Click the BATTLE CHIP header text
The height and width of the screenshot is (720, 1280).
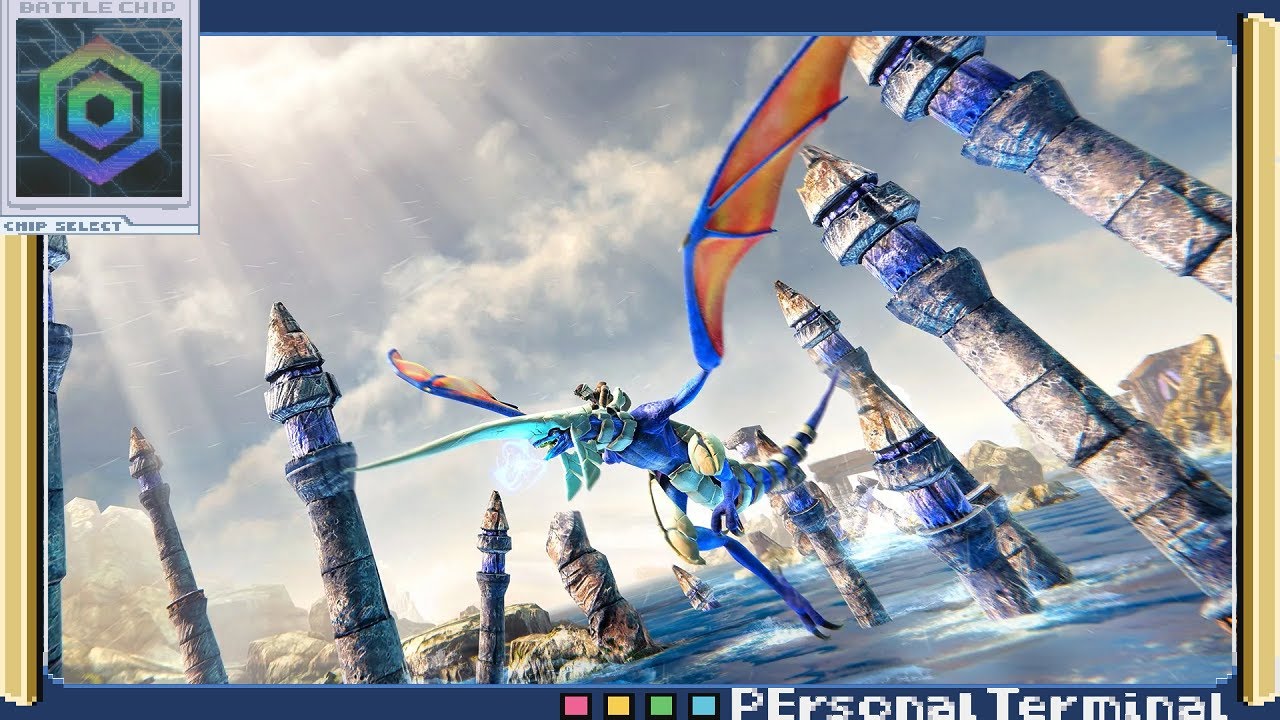[96, 7]
